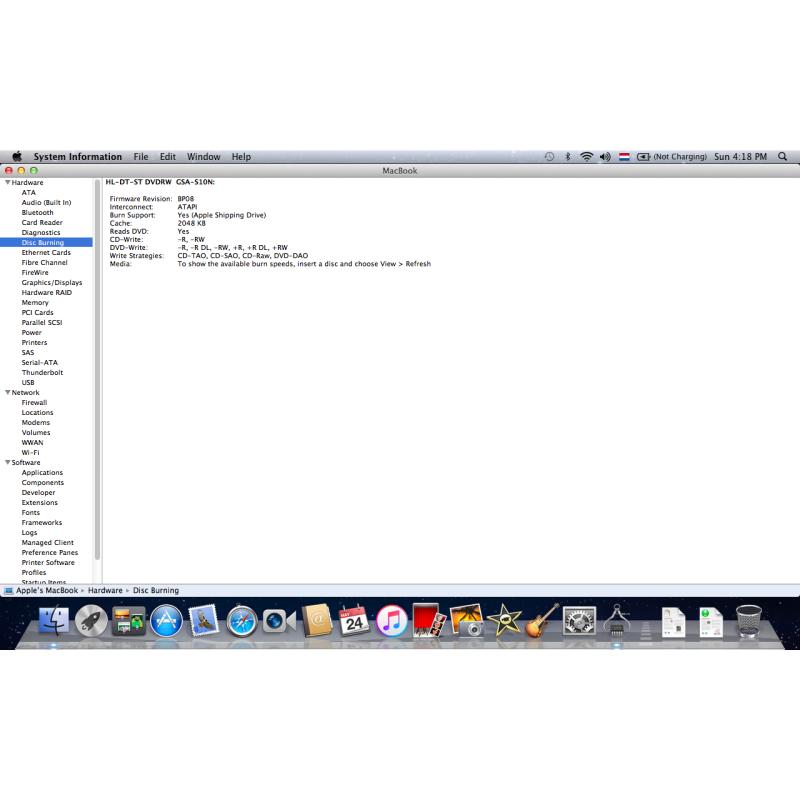Open the File menu
This screenshot has width=800, height=800.
pyautogui.click(x=141, y=157)
